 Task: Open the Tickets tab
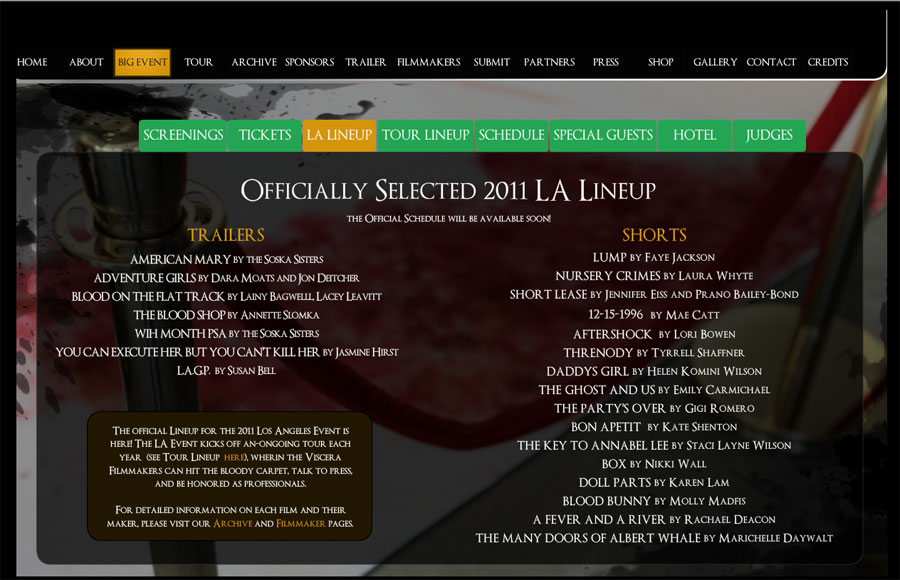(x=265, y=136)
